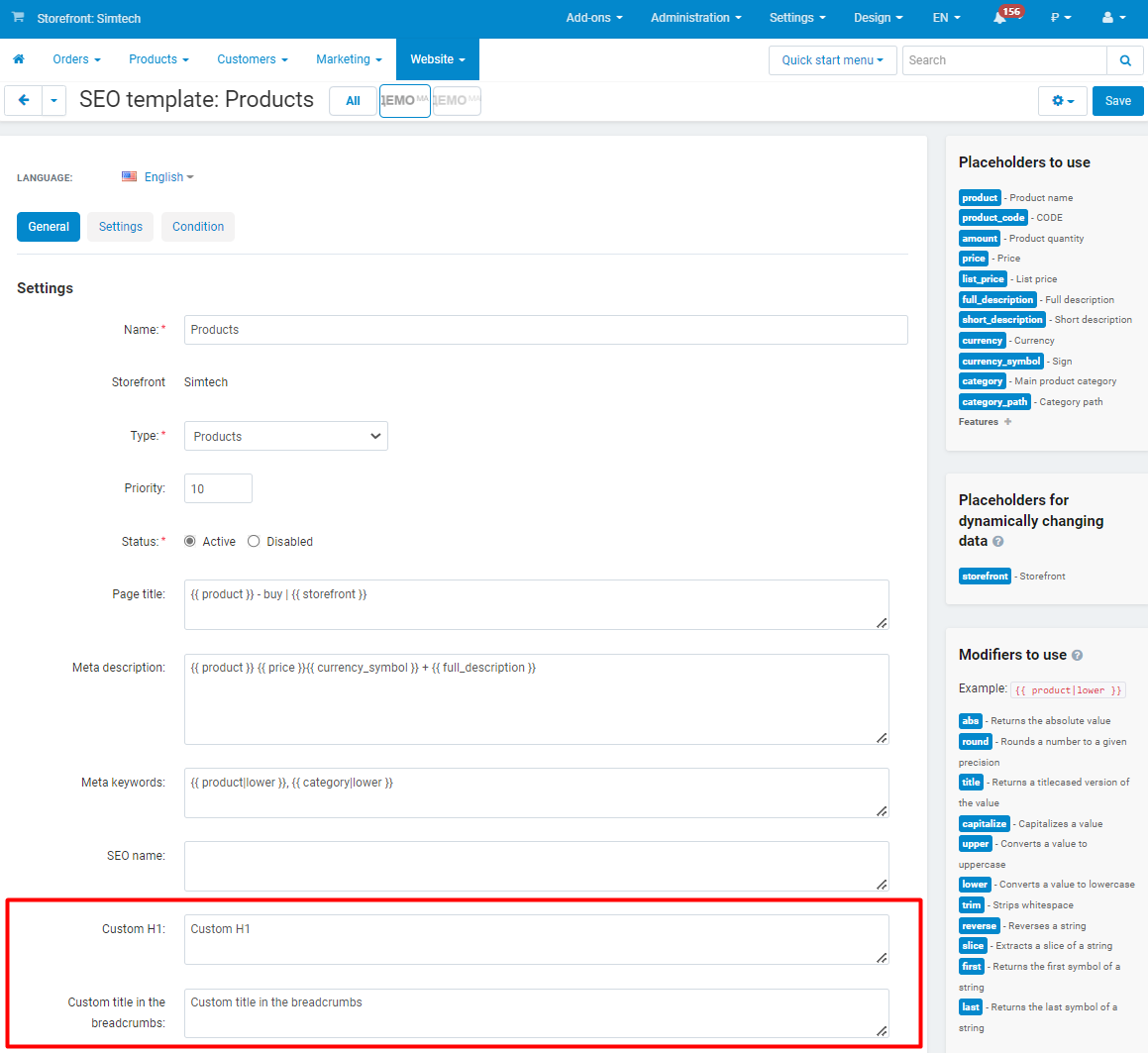This screenshot has width=1148, height=1053.
Task: Insert the amount placeholder tag
Action: tap(980, 238)
